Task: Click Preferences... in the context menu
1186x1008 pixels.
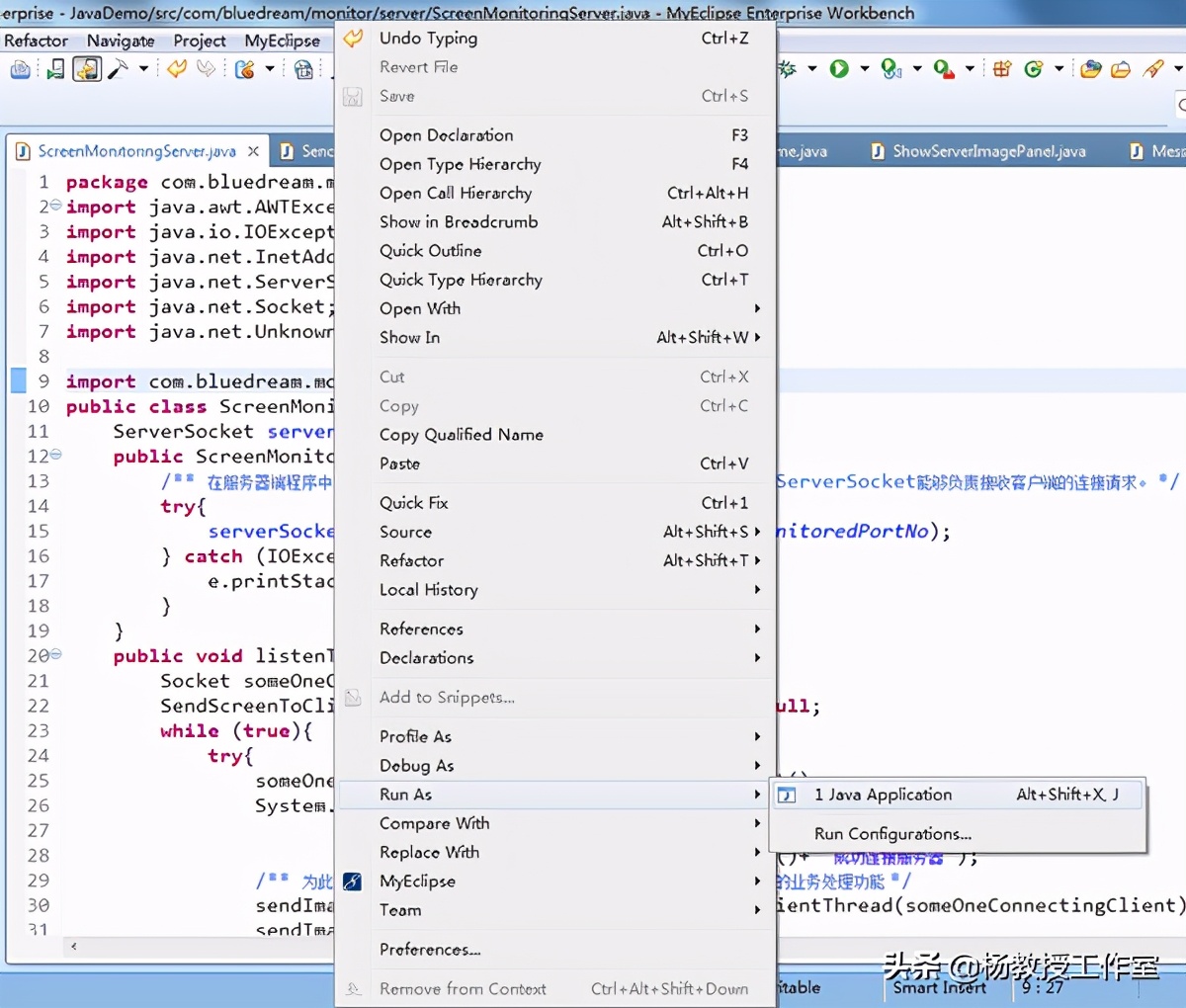Action: click(430, 950)
